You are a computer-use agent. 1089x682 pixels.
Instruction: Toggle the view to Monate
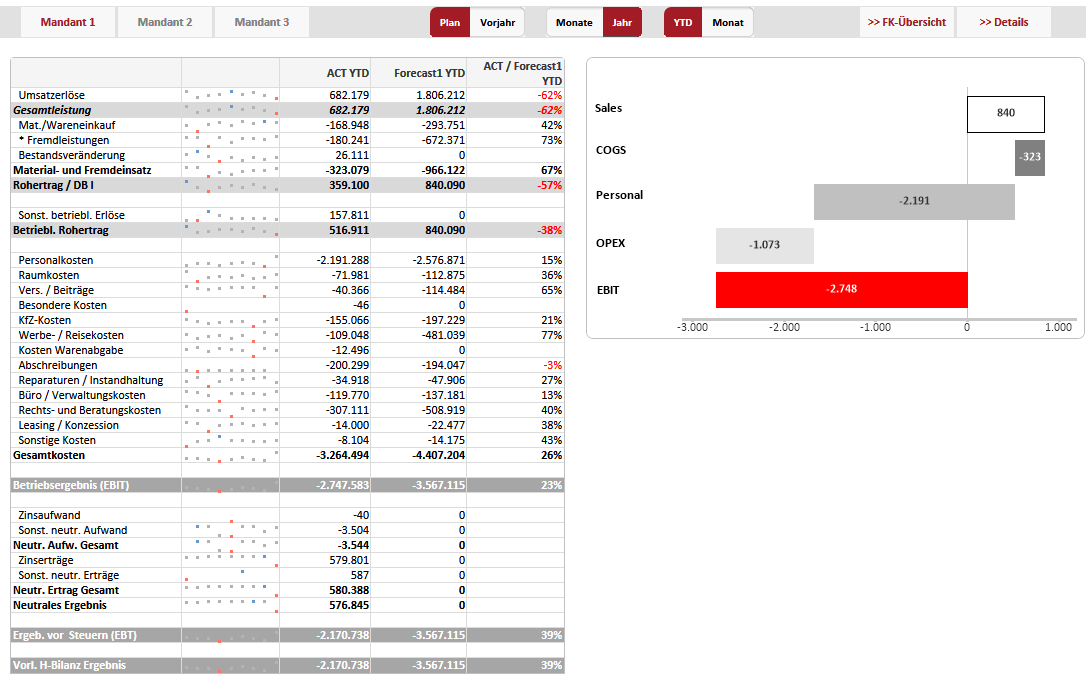(x=574, y=22)
